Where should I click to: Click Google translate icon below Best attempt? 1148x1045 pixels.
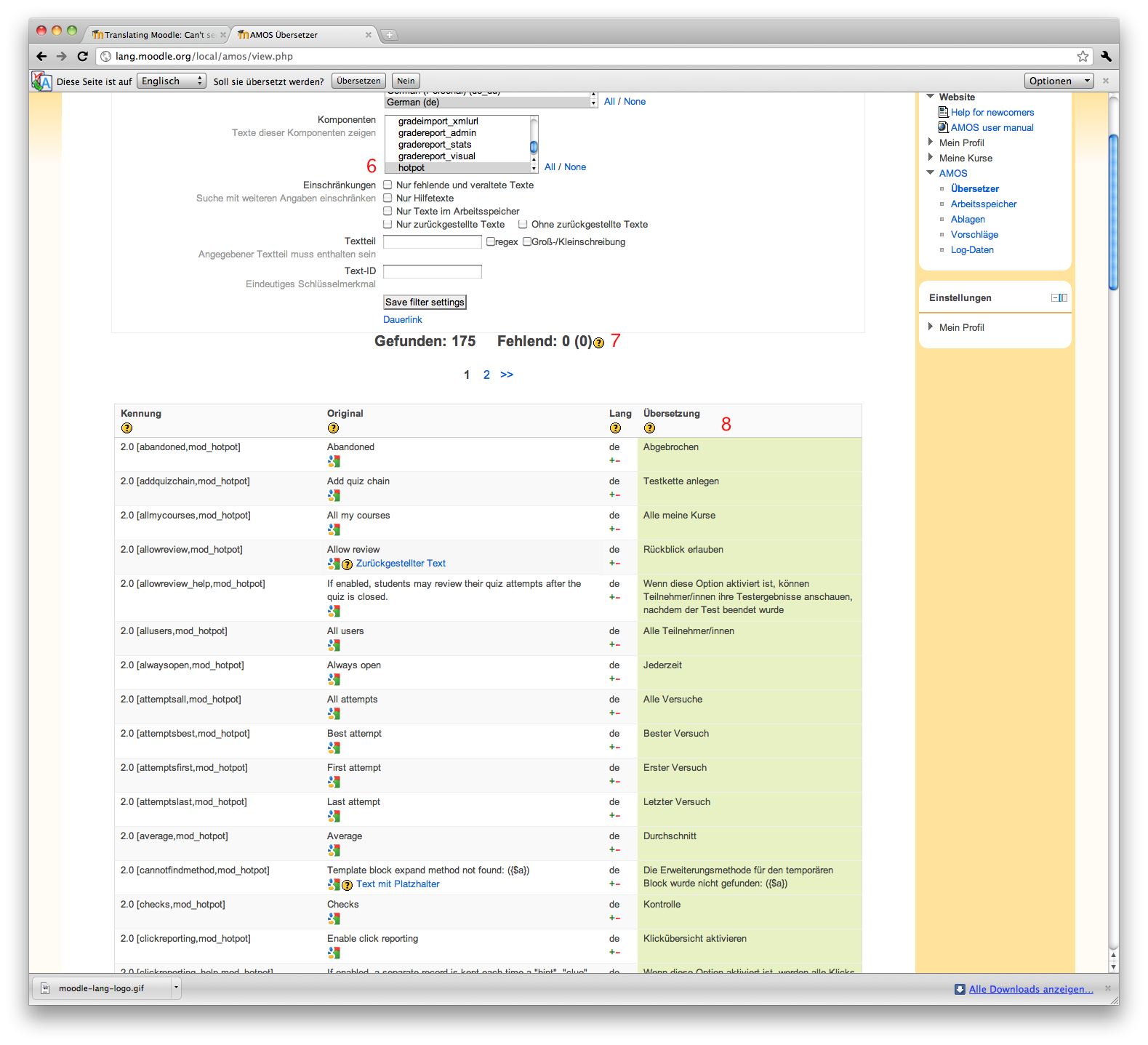click(334, 748)
